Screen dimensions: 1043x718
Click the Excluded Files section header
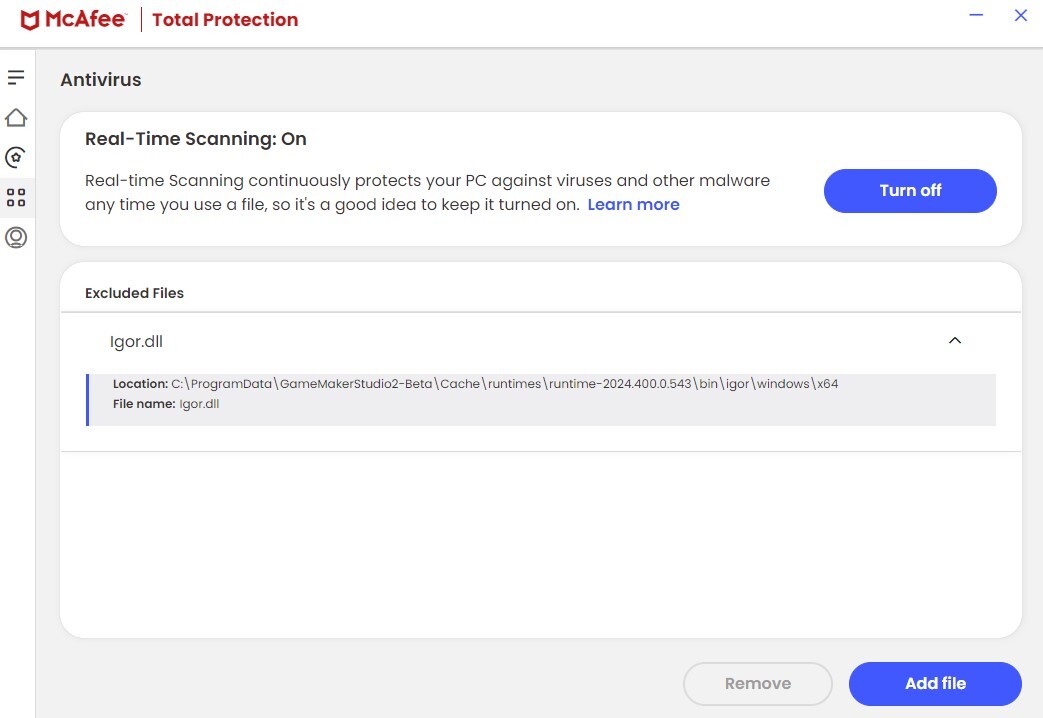point(134,293)
